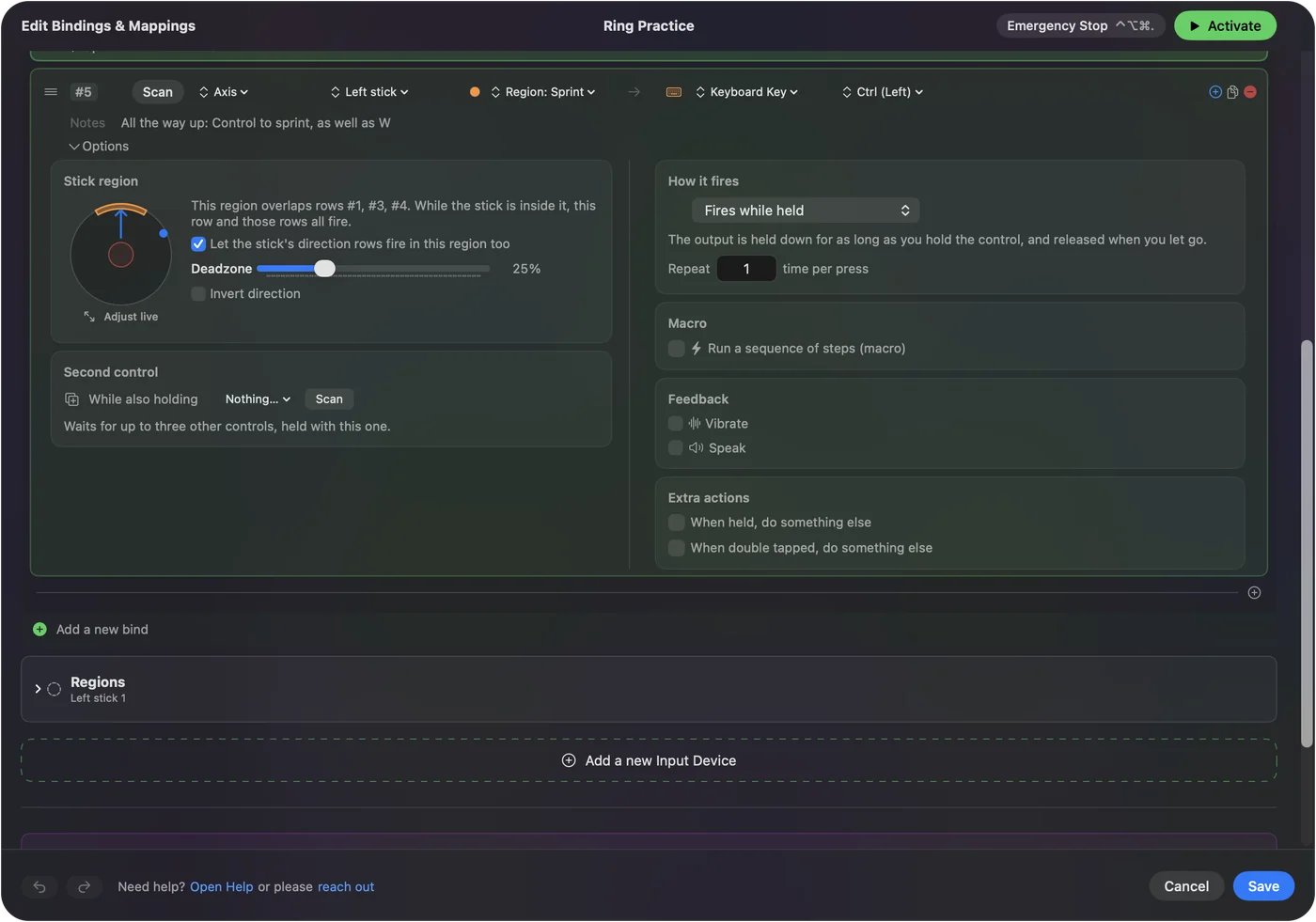Uncheck Let the stick's direction rows fire

198,244
